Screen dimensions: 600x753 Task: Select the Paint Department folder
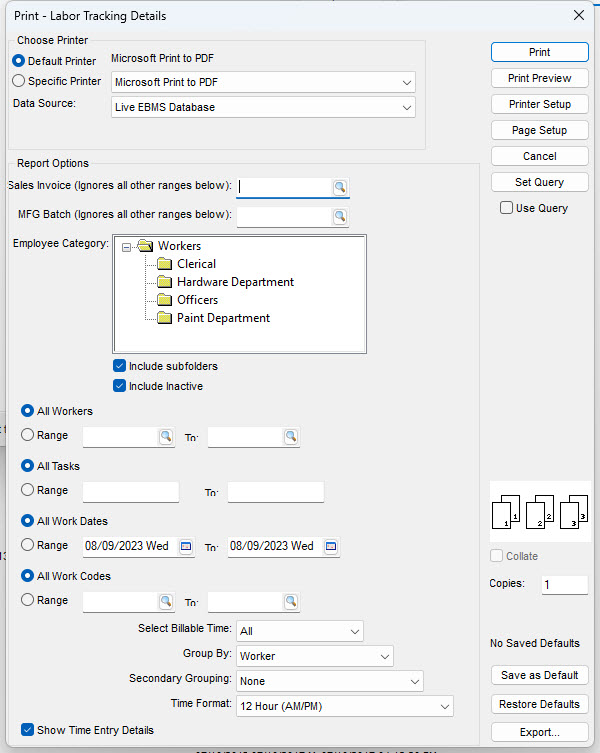pyautogui.click(x=223, y=318)
